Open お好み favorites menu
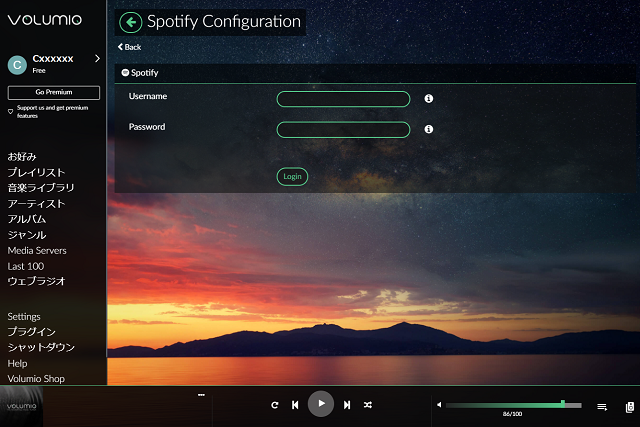Screen dimensions: 640x427 click(22, 156)
